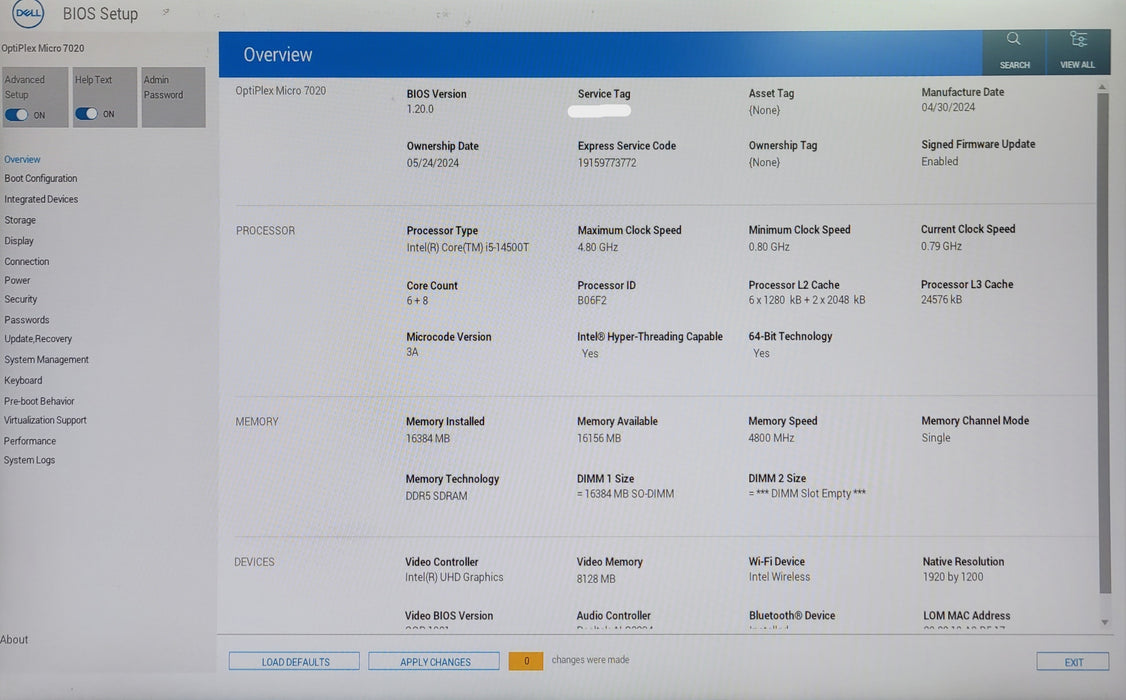
Task: Select Overview in the sidebar
Action: coord(22,159)
